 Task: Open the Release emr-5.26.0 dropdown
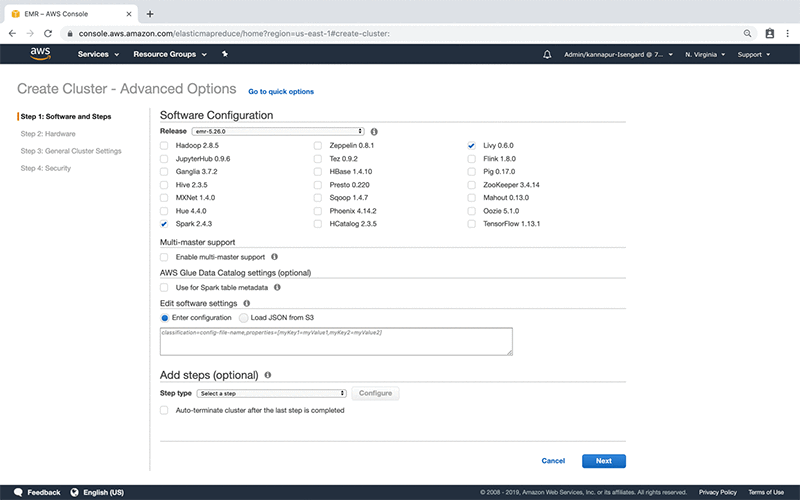pyautogui.click(x=278, y=131)
